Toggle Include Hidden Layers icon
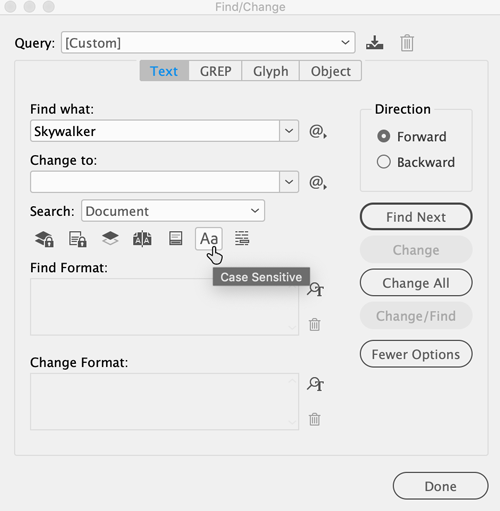This screenshot has width=500, height=511. (110, 238)
